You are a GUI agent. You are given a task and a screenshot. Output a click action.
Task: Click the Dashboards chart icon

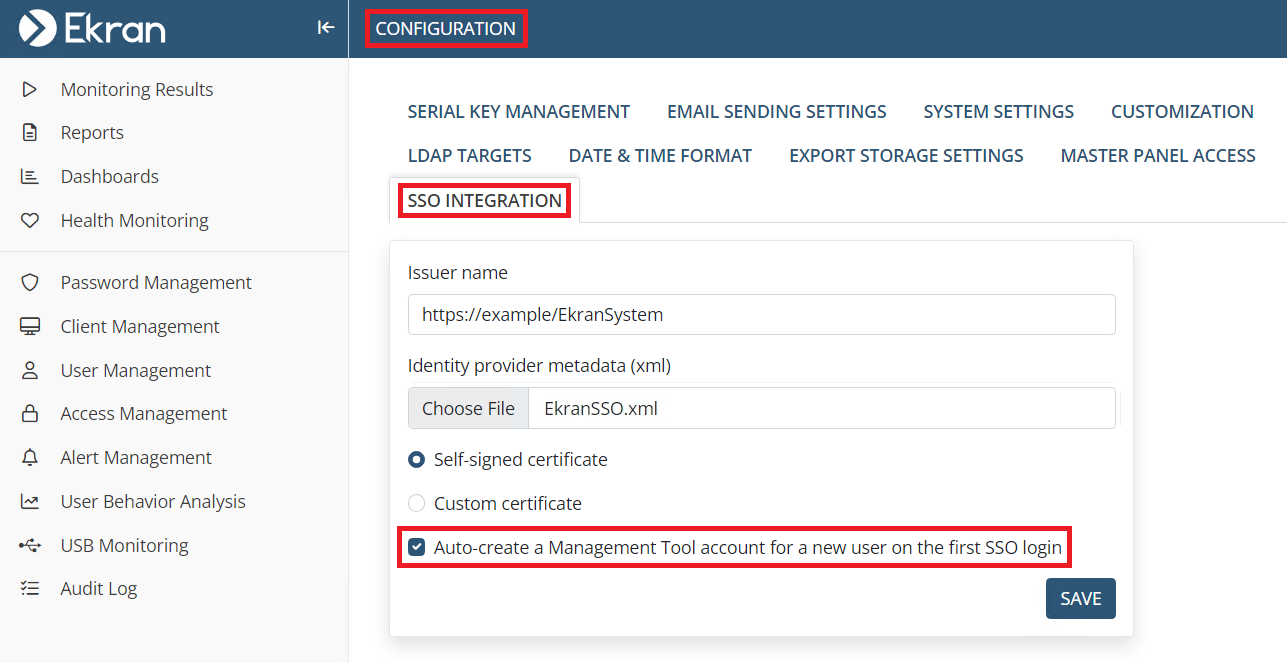click(30, 177)
